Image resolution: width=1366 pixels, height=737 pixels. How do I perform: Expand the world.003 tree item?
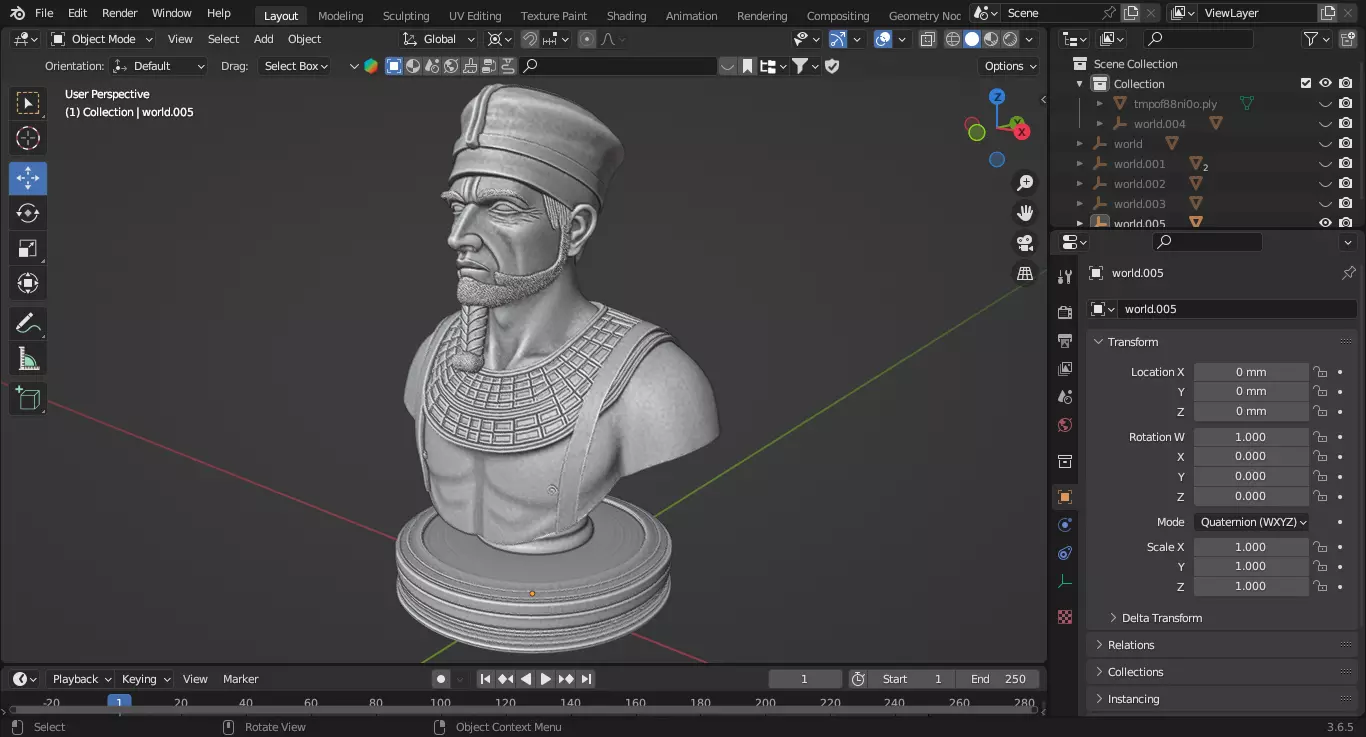[x=1080, y=204]
